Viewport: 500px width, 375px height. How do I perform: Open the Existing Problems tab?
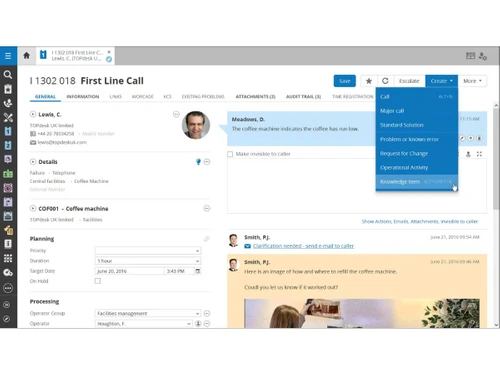(x=203, y=97)
